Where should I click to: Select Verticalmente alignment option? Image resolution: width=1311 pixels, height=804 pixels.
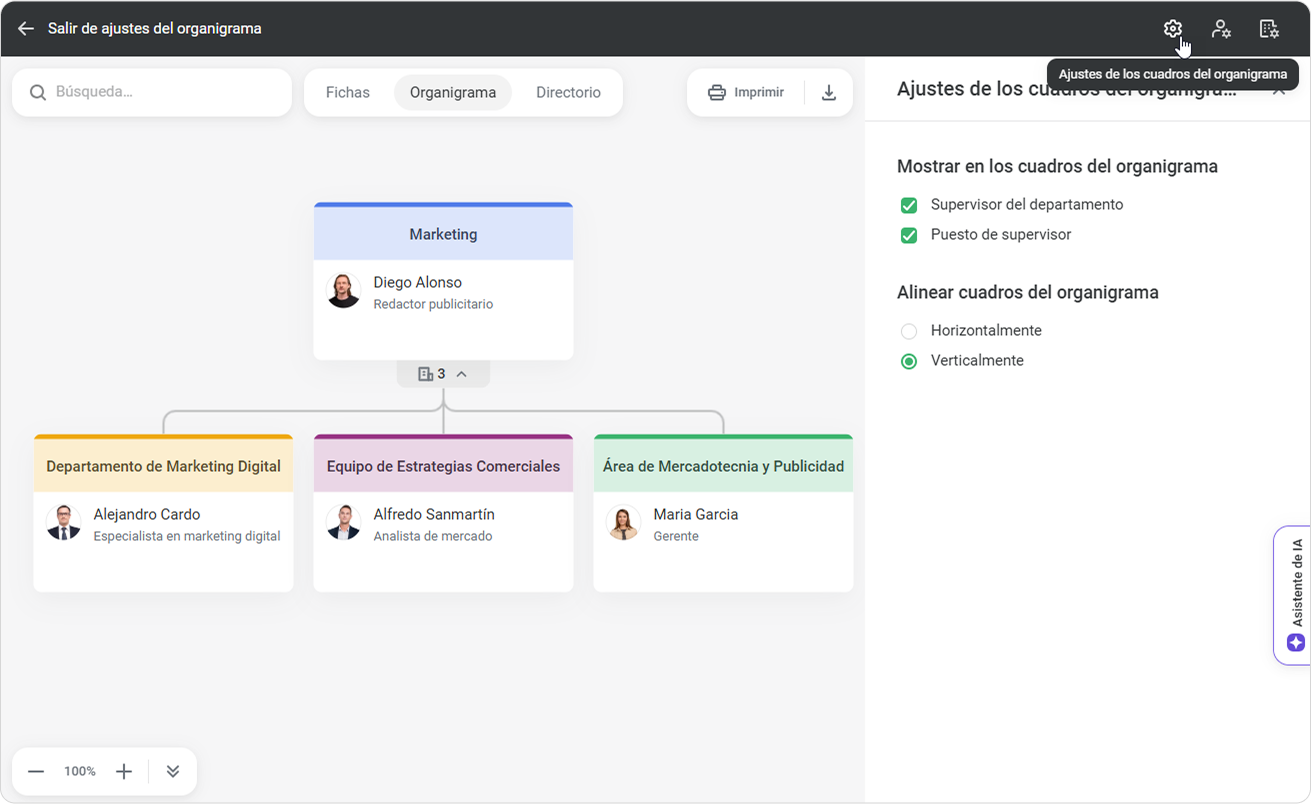click(909, 361)
